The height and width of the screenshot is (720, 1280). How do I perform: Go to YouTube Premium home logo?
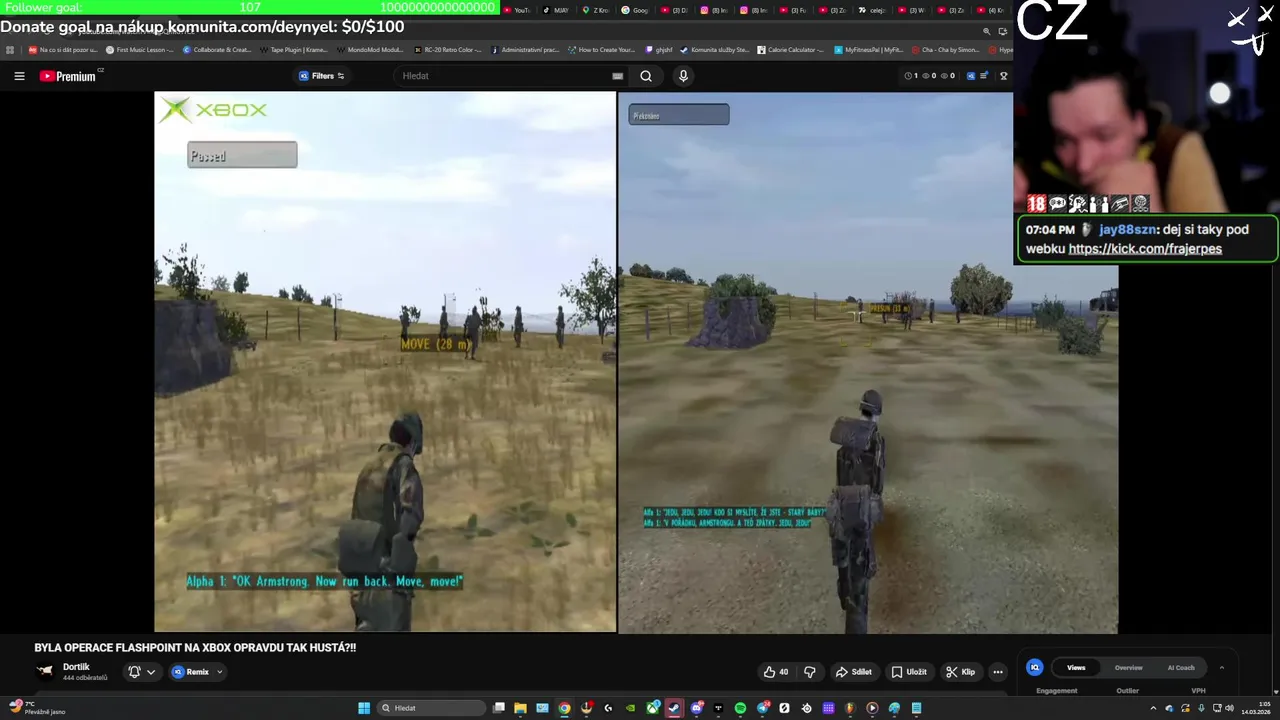click(x=68, y=76)
